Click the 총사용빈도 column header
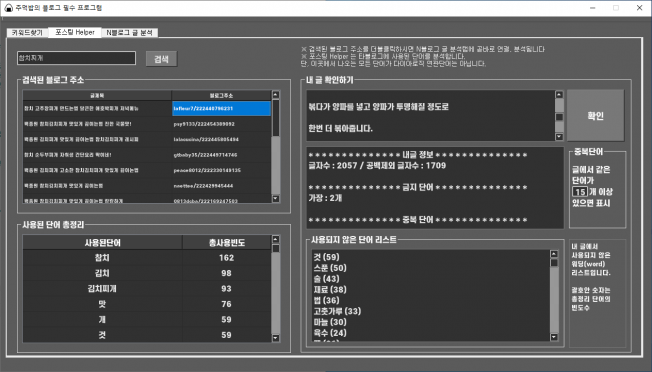The width and height of the screenshot is (652, 372). pyautogui.click(x=227, y=243)
